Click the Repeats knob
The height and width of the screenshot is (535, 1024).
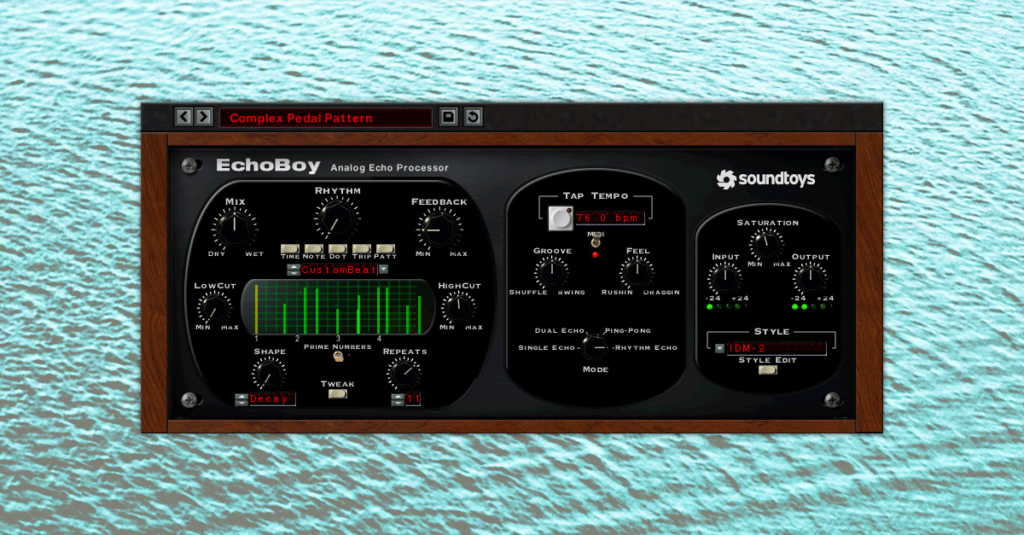(404, 374)
